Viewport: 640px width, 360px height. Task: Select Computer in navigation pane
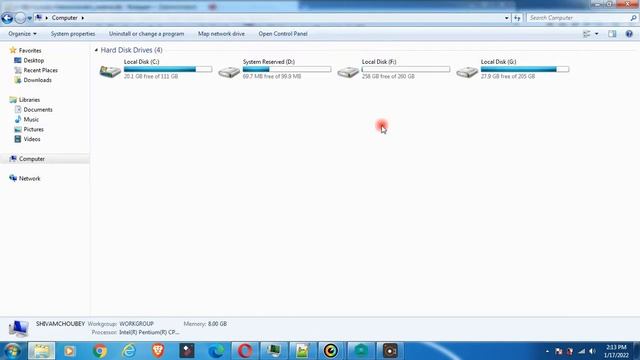(x=31, y=159)
